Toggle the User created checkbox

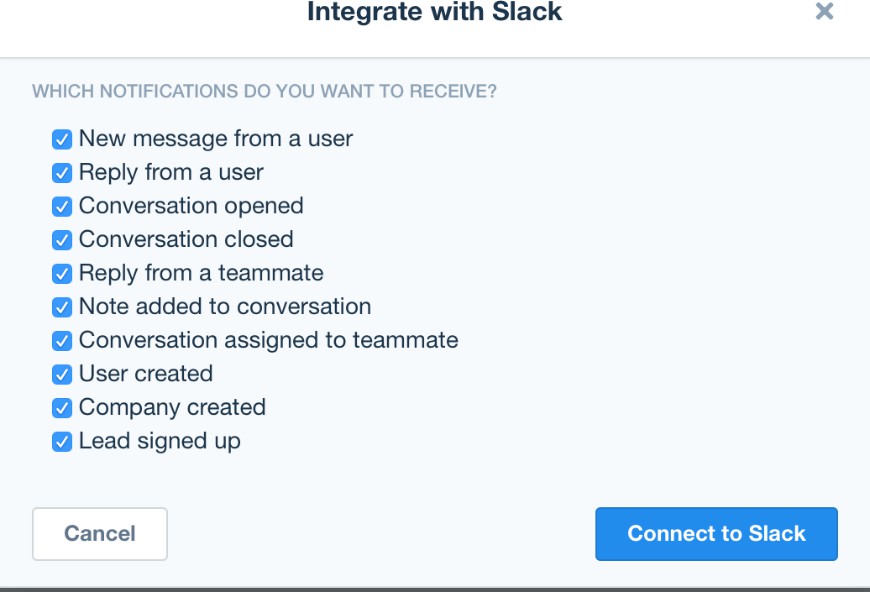click(x=62, y=374)
